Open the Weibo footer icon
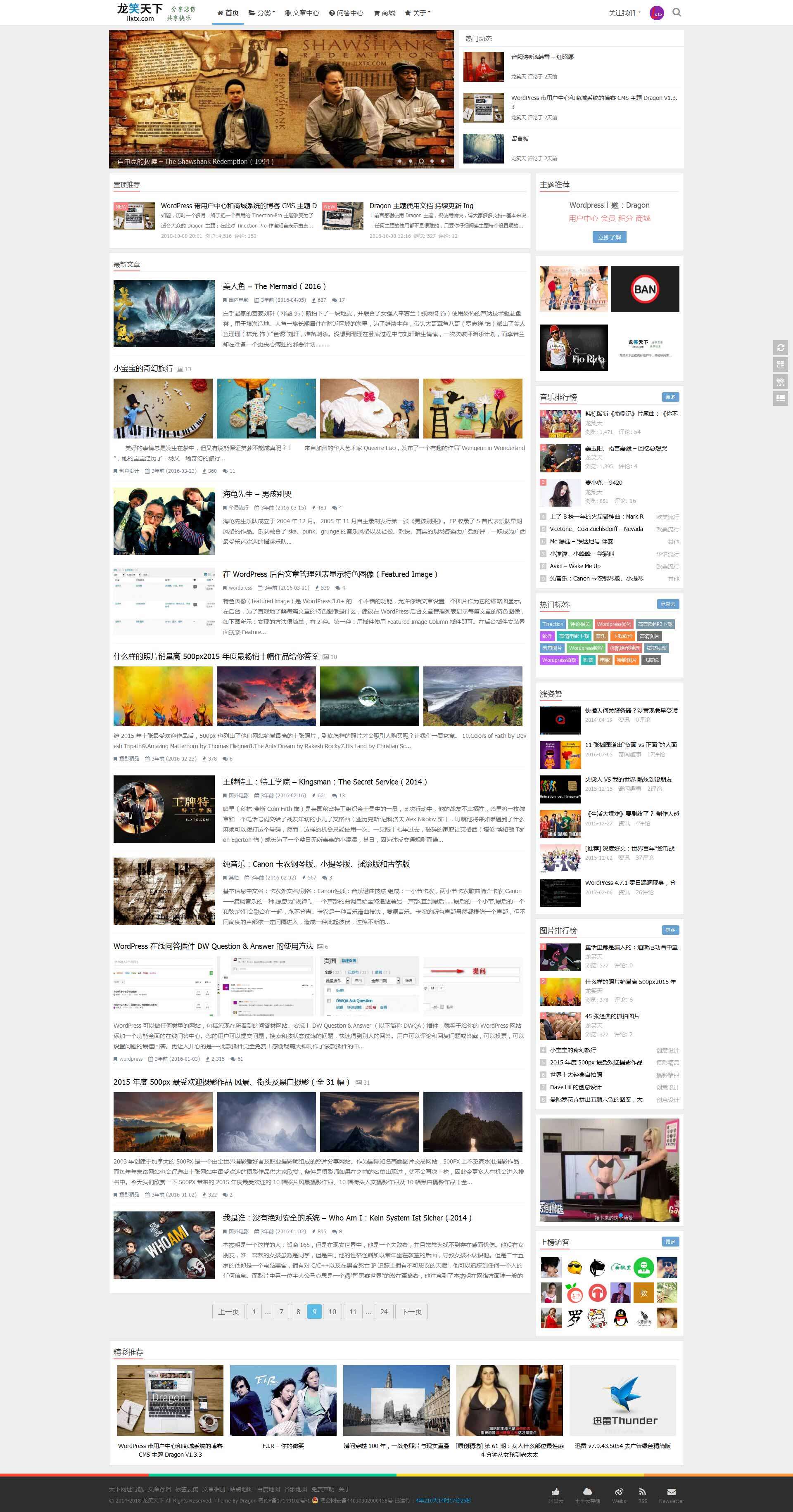The height and width of the screenshot is (1512, 793). point(619,1491)
